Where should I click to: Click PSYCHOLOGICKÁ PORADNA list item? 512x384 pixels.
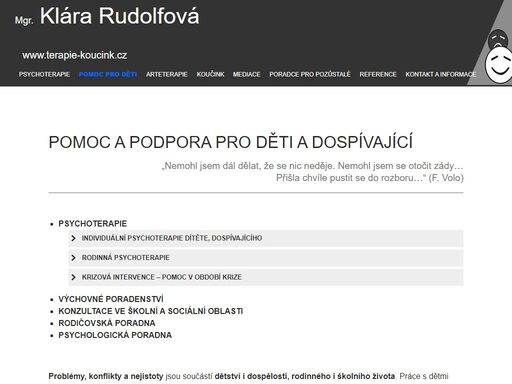(115, 335)
